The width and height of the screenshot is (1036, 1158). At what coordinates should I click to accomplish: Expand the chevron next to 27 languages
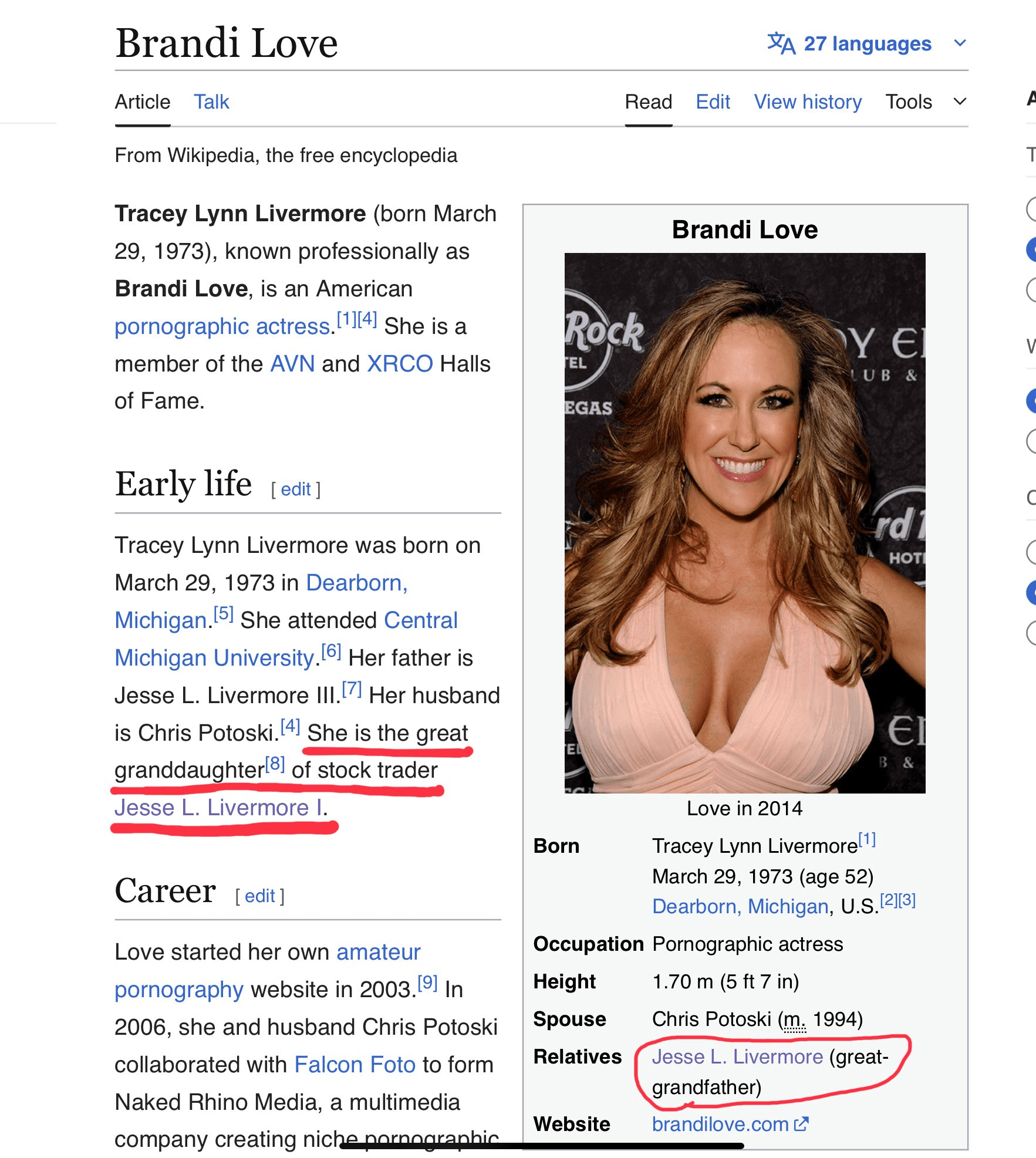(x=960, y=43)
